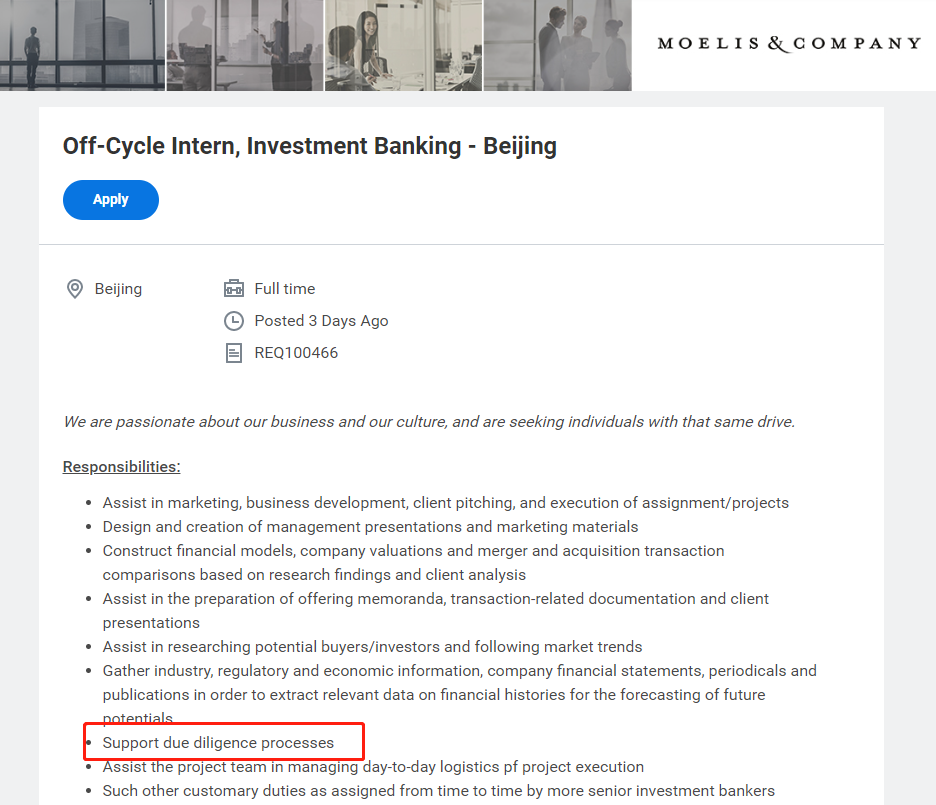
Task: Click the researching potential buyers/investors bullet
Action: tap(372, 647)
